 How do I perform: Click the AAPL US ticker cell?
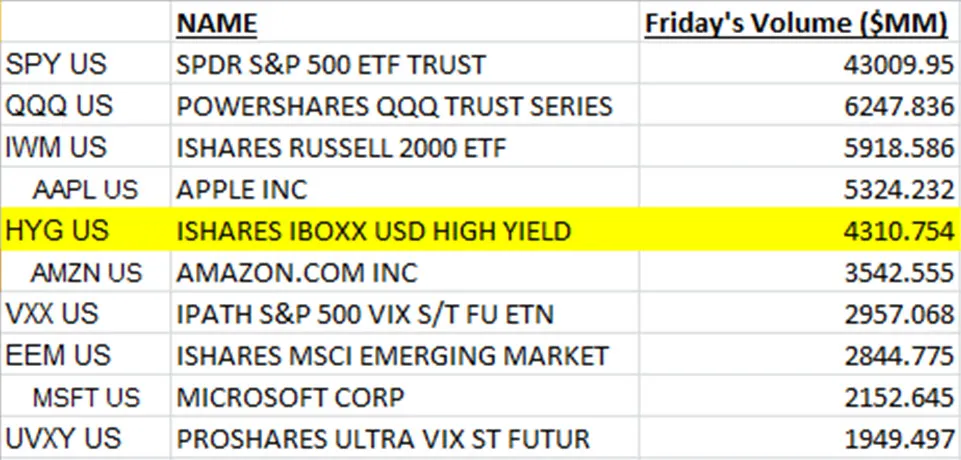pyautogui.click(x=85, y=189)
